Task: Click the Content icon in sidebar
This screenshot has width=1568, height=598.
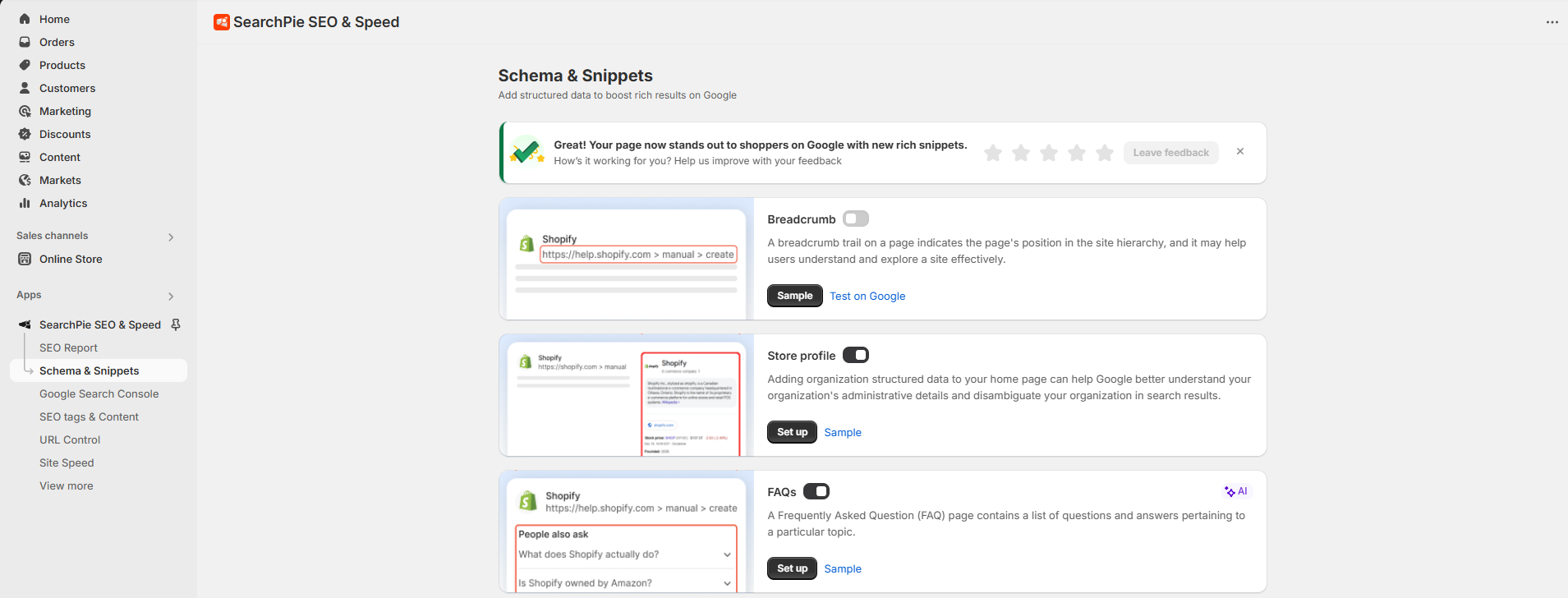Action: pos(25,157)
